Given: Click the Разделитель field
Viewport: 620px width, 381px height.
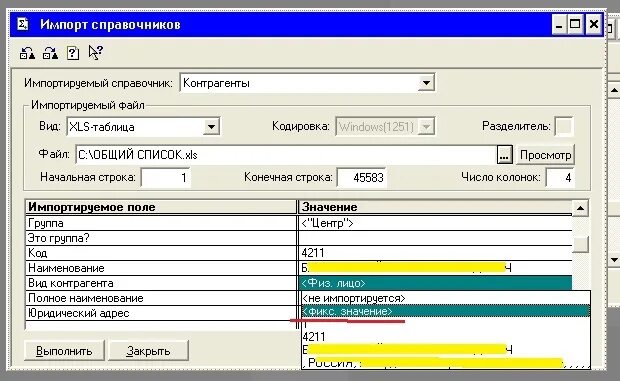Looking at the screenshot, I should (564, 126).
